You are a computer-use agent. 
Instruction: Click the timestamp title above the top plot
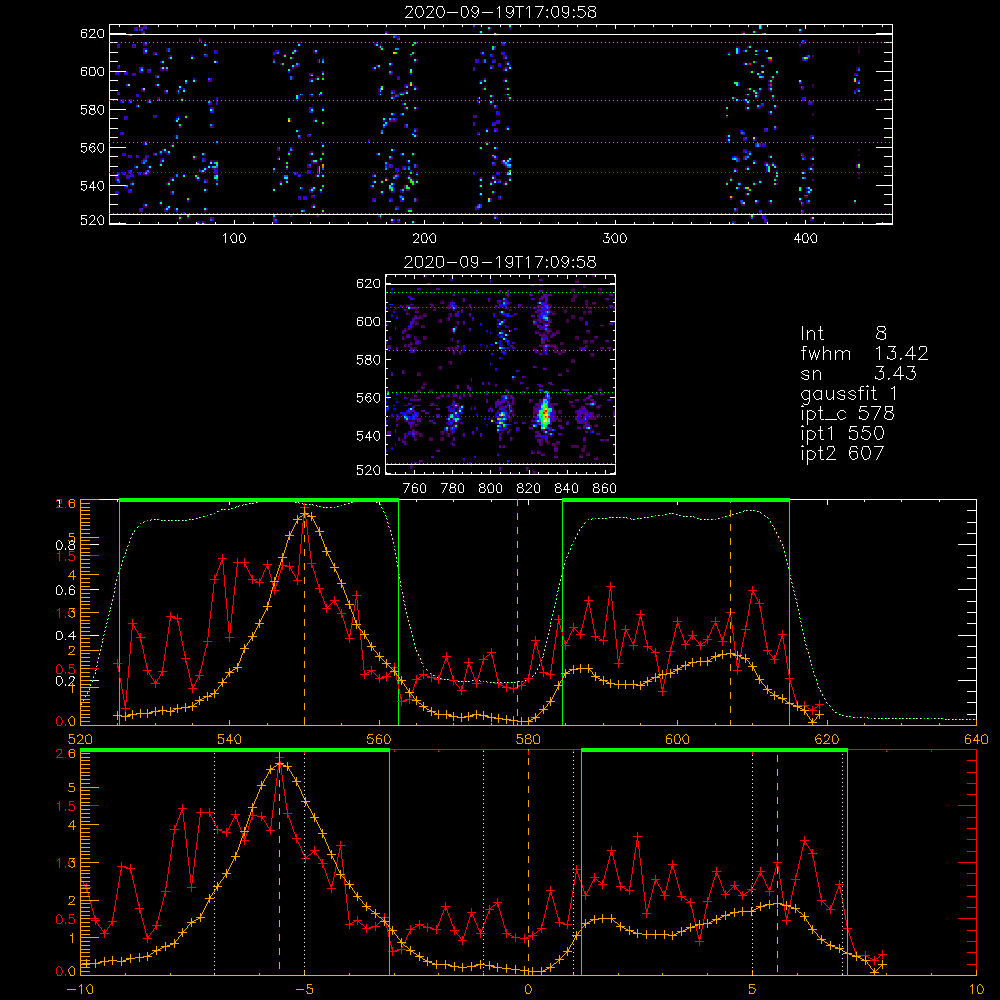coord(501,12)
